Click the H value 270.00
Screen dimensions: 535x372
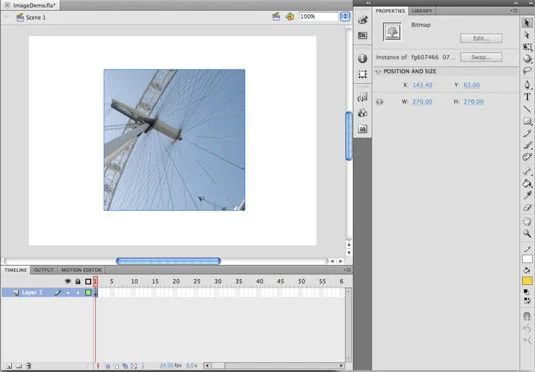(x=473, y=102)
